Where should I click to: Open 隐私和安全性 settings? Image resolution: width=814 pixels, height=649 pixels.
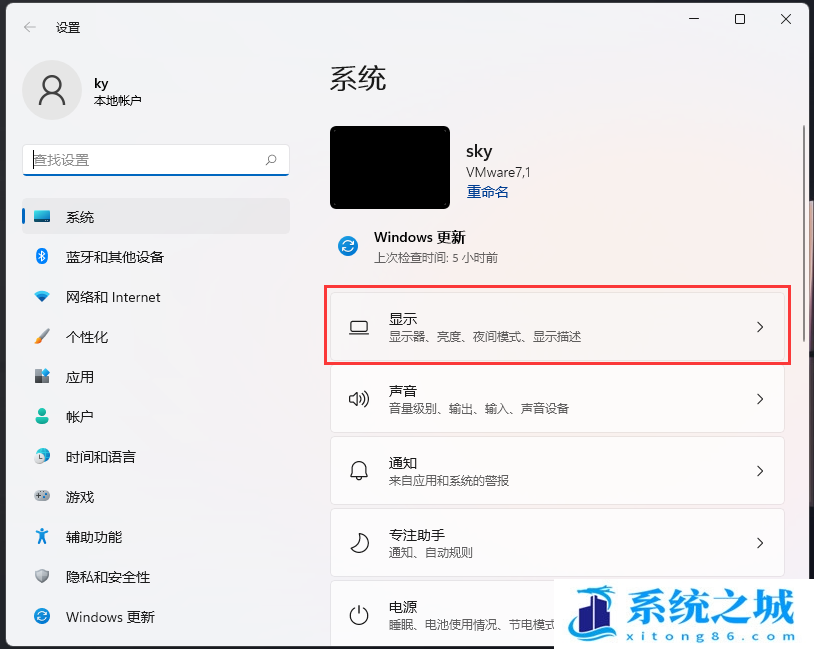click(156, 576)
